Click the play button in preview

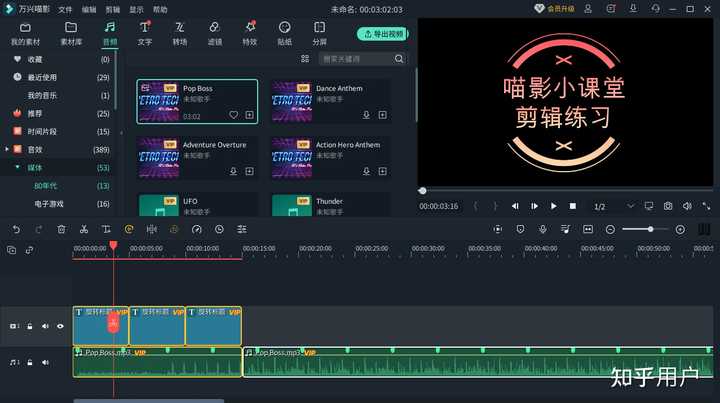pos(553,206)
